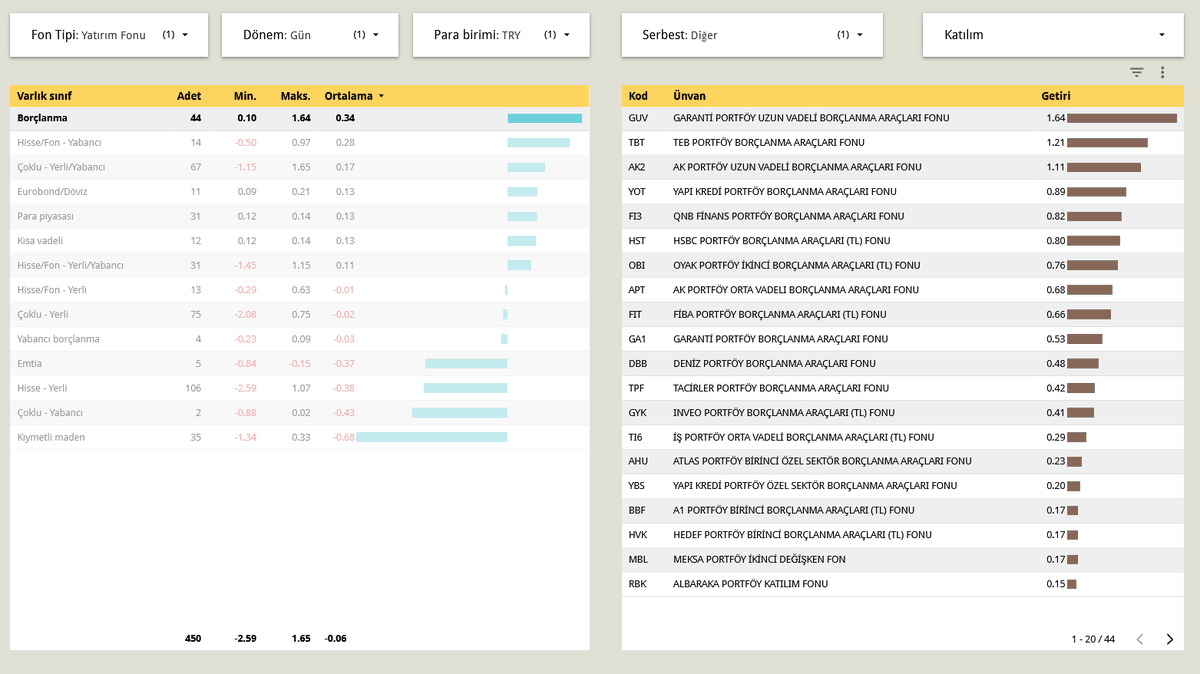Click the APT fund code
The height and width of the screenshot is (674, 1200).
637,290
